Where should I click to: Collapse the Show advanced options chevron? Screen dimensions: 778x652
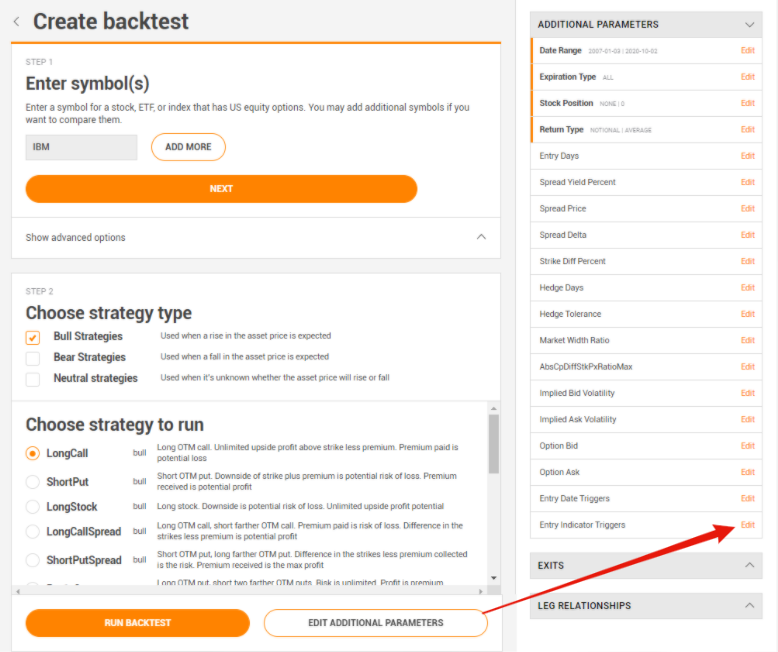click(x=481, y=237)
